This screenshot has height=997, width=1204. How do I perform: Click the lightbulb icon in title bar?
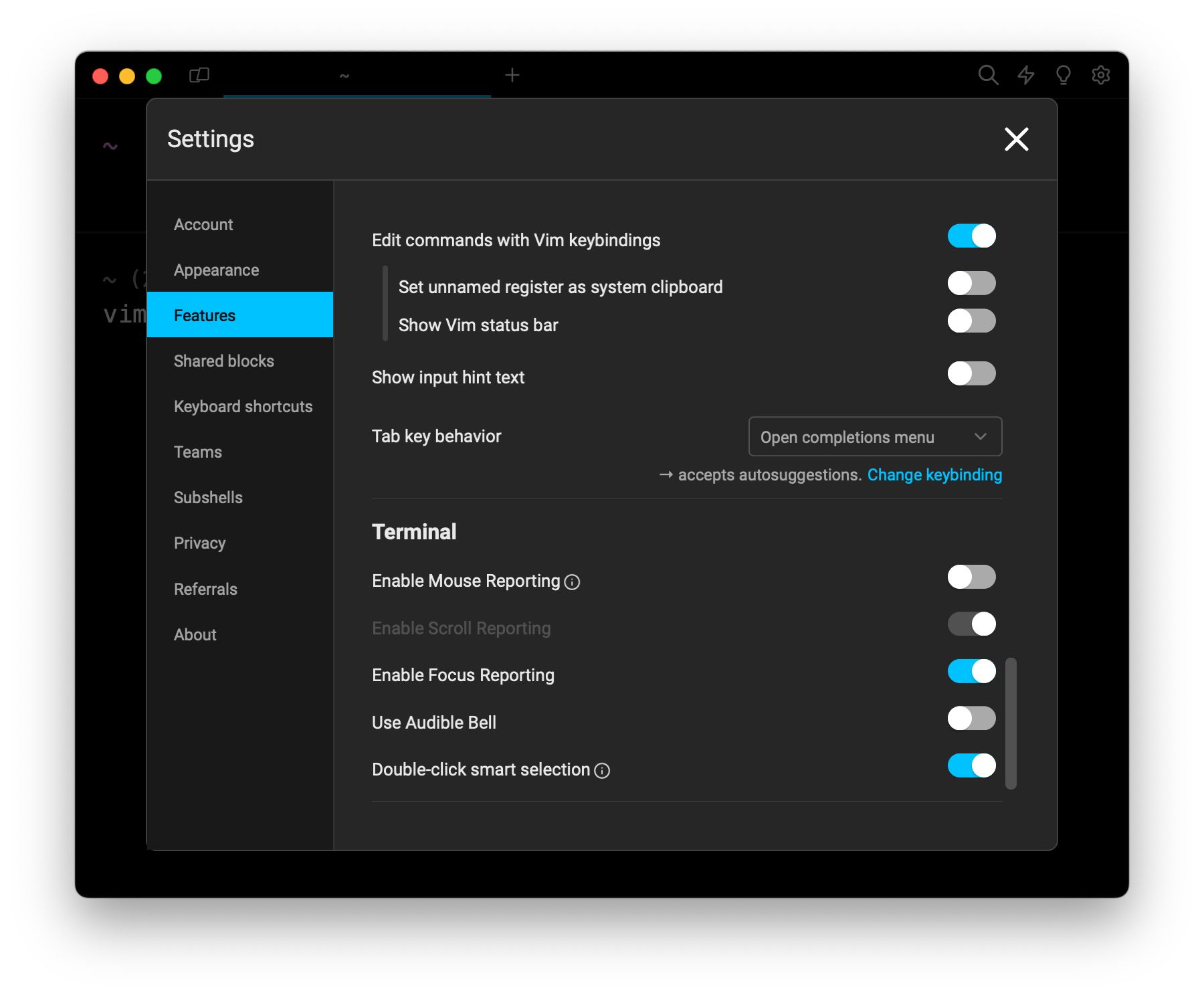point(1063,75)
